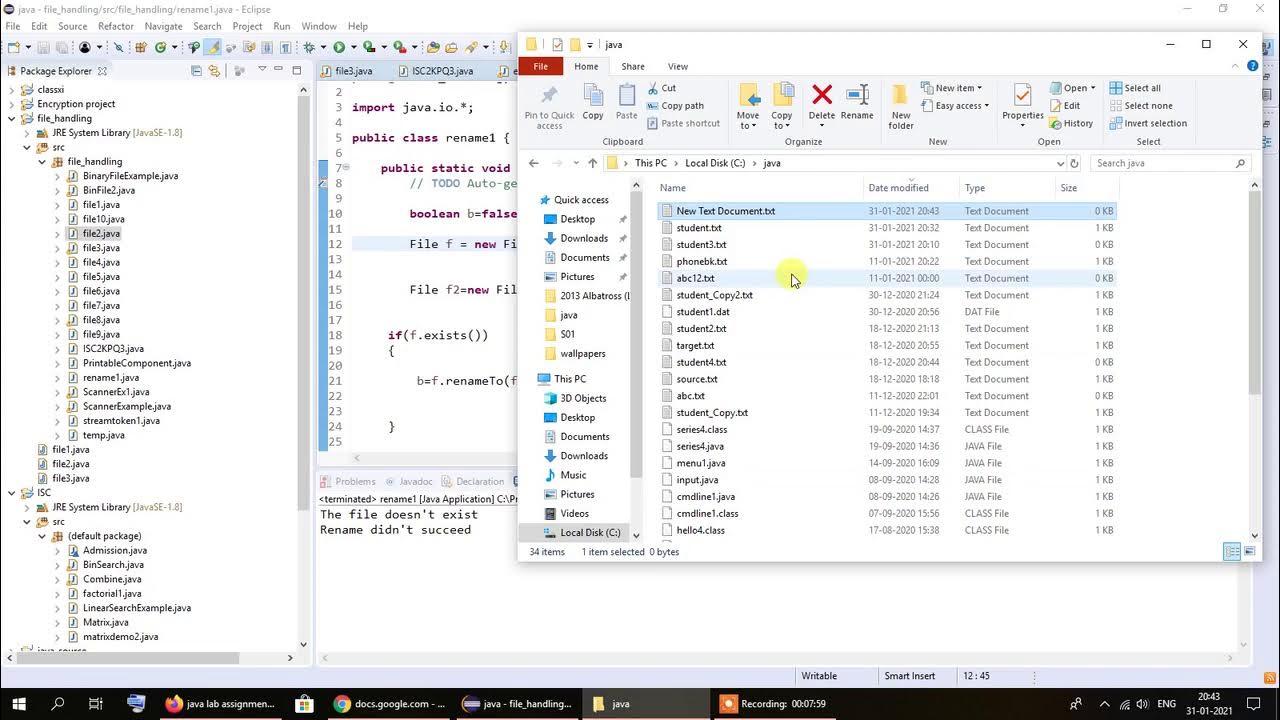Click the Save icon in Eclipse toolbar
This screenshot has width=1280, height=720.
[43, 47]
